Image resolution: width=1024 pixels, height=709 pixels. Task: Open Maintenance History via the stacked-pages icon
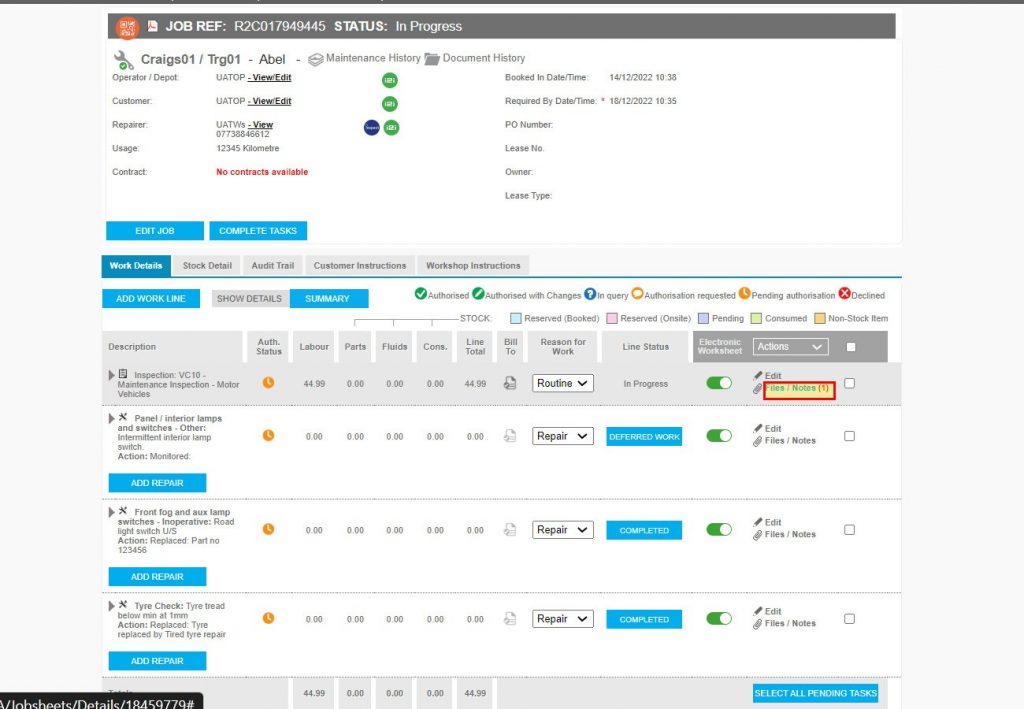pos(317,58)
